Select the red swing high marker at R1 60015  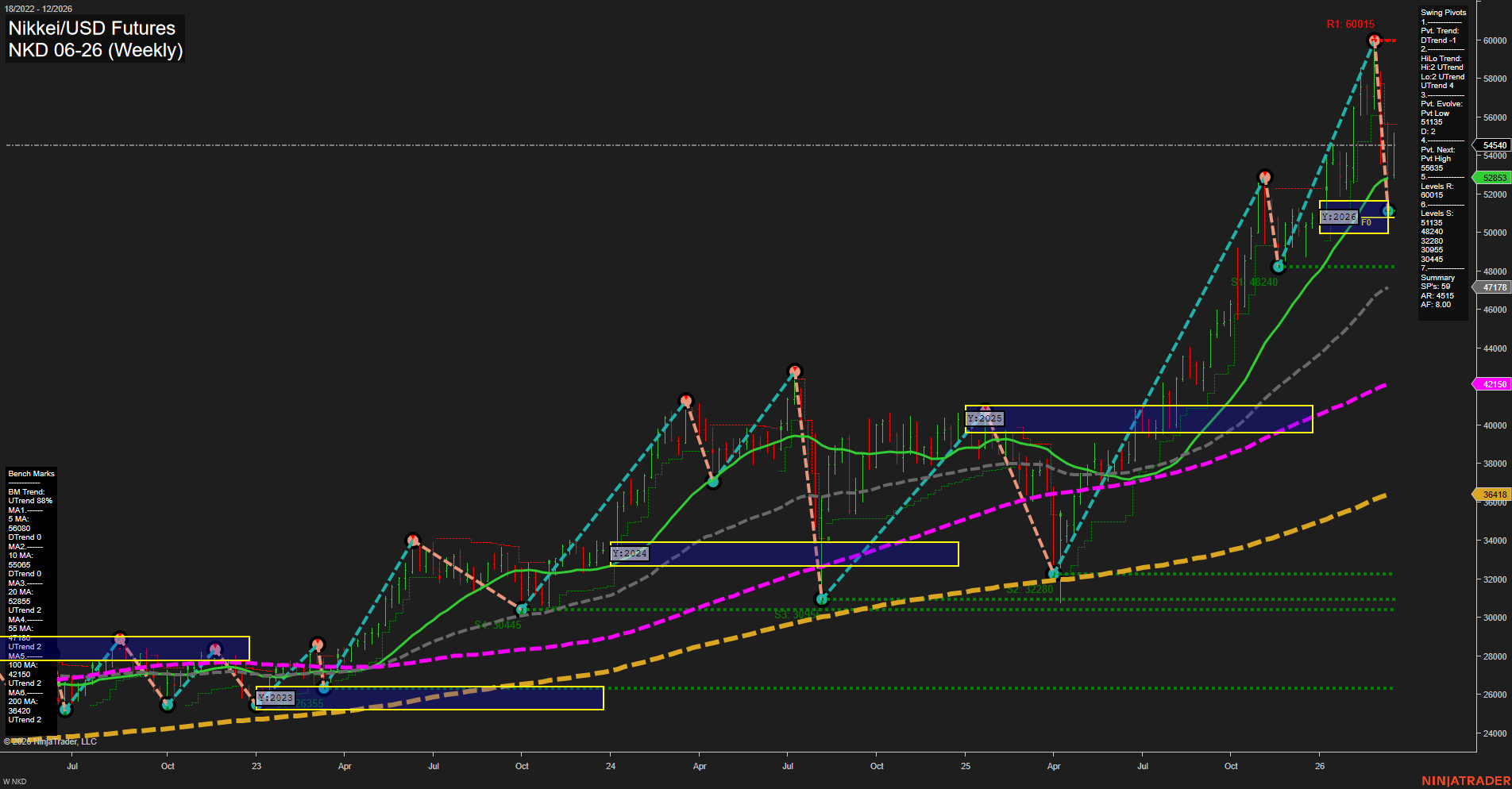[x=1373, y=39]
